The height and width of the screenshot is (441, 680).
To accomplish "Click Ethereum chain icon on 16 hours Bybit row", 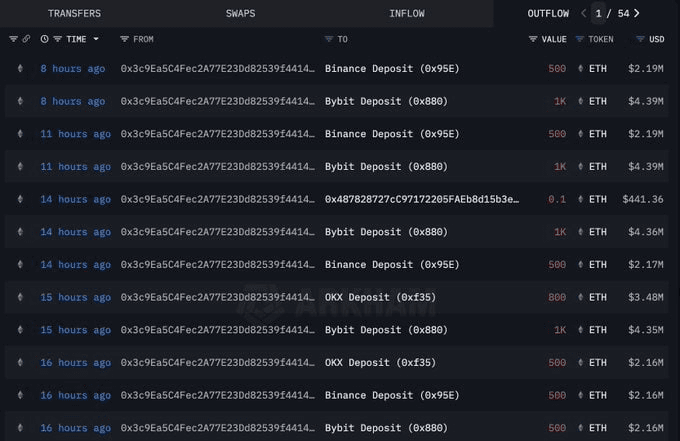I will pyautogui.click(x=20, y=428).
